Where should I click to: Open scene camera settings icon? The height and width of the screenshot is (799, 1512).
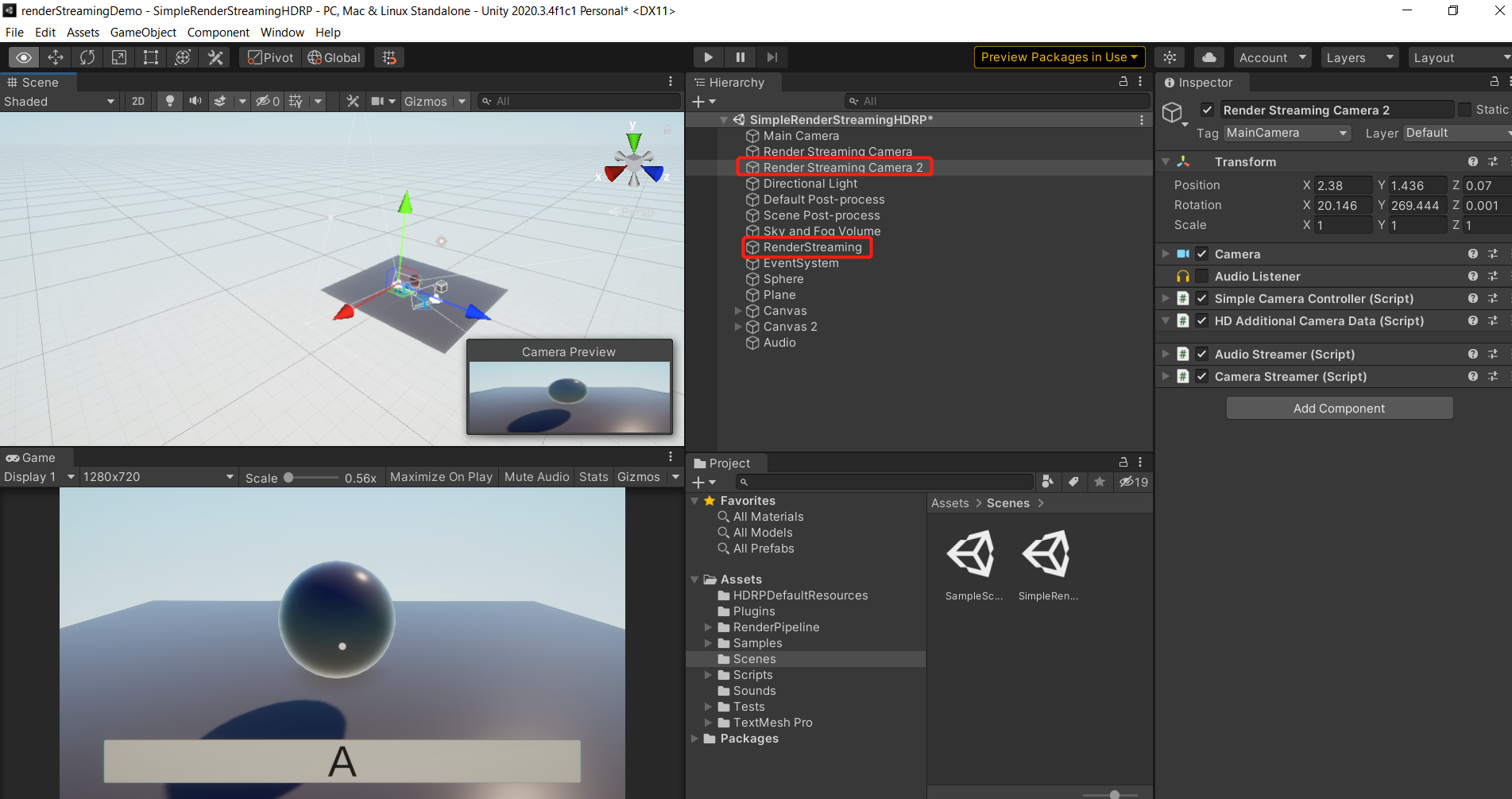tap(378, 101)
